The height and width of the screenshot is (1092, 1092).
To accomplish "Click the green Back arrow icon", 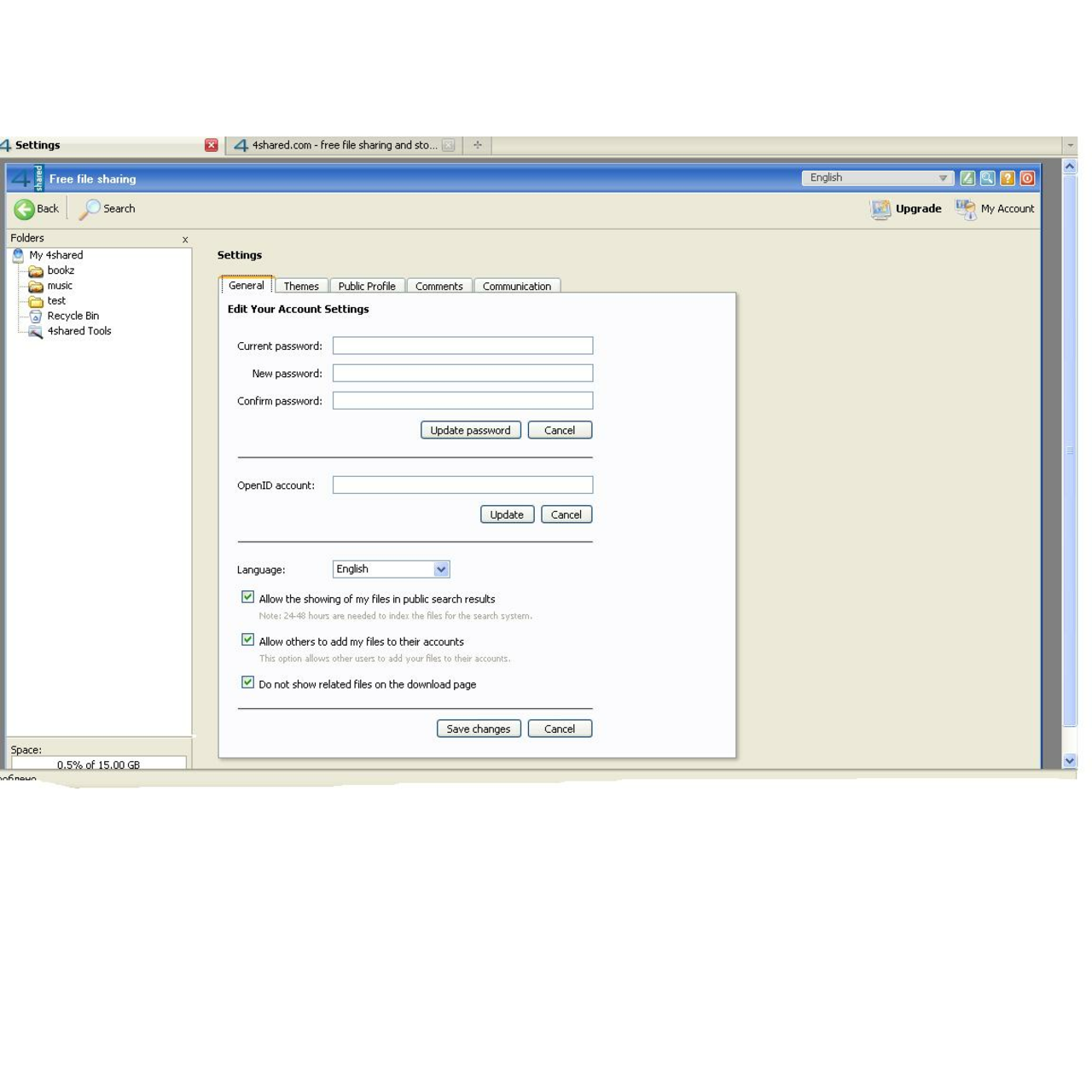I will tap(24, 209).
